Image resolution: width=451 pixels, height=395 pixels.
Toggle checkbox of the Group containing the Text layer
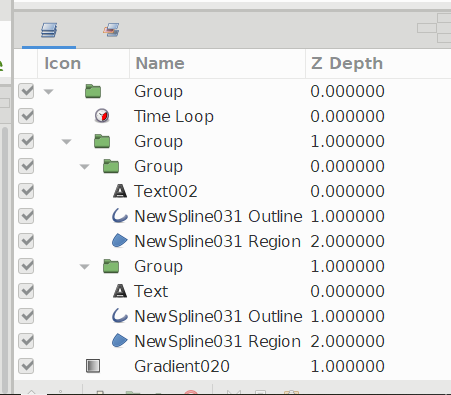pyautogui.click(x=26, y=266)
